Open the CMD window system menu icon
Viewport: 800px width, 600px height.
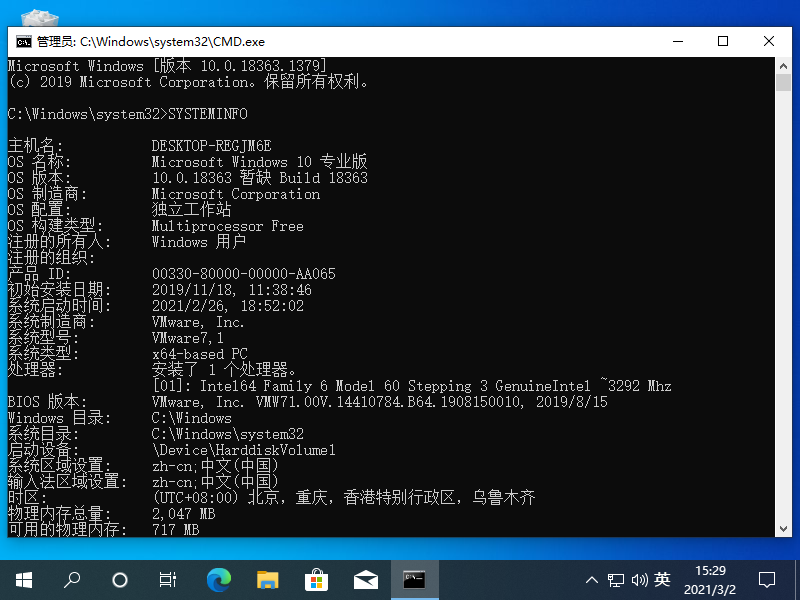click(x=22, y=41)
